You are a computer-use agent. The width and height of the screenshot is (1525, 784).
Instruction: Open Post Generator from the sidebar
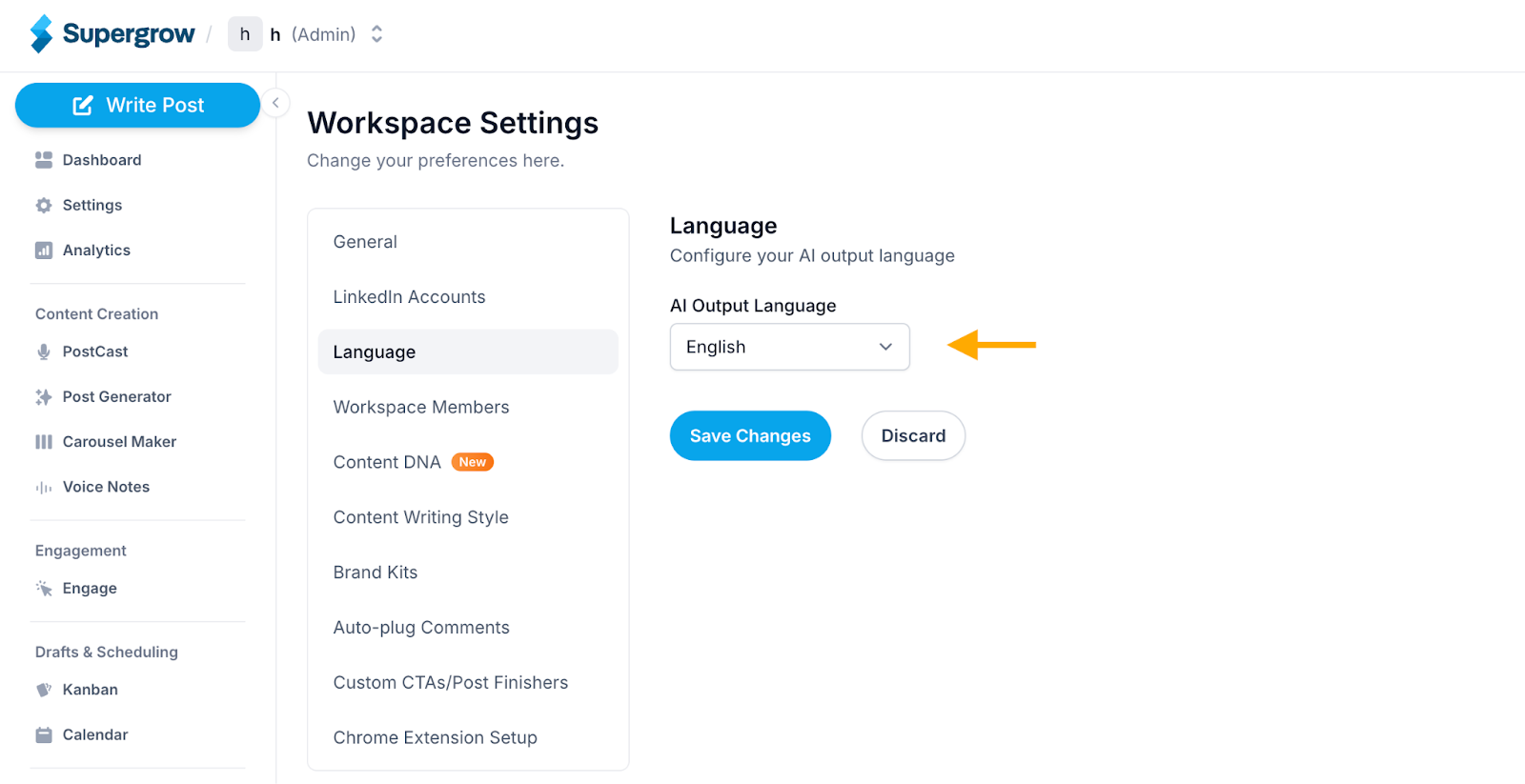[117, 397]
